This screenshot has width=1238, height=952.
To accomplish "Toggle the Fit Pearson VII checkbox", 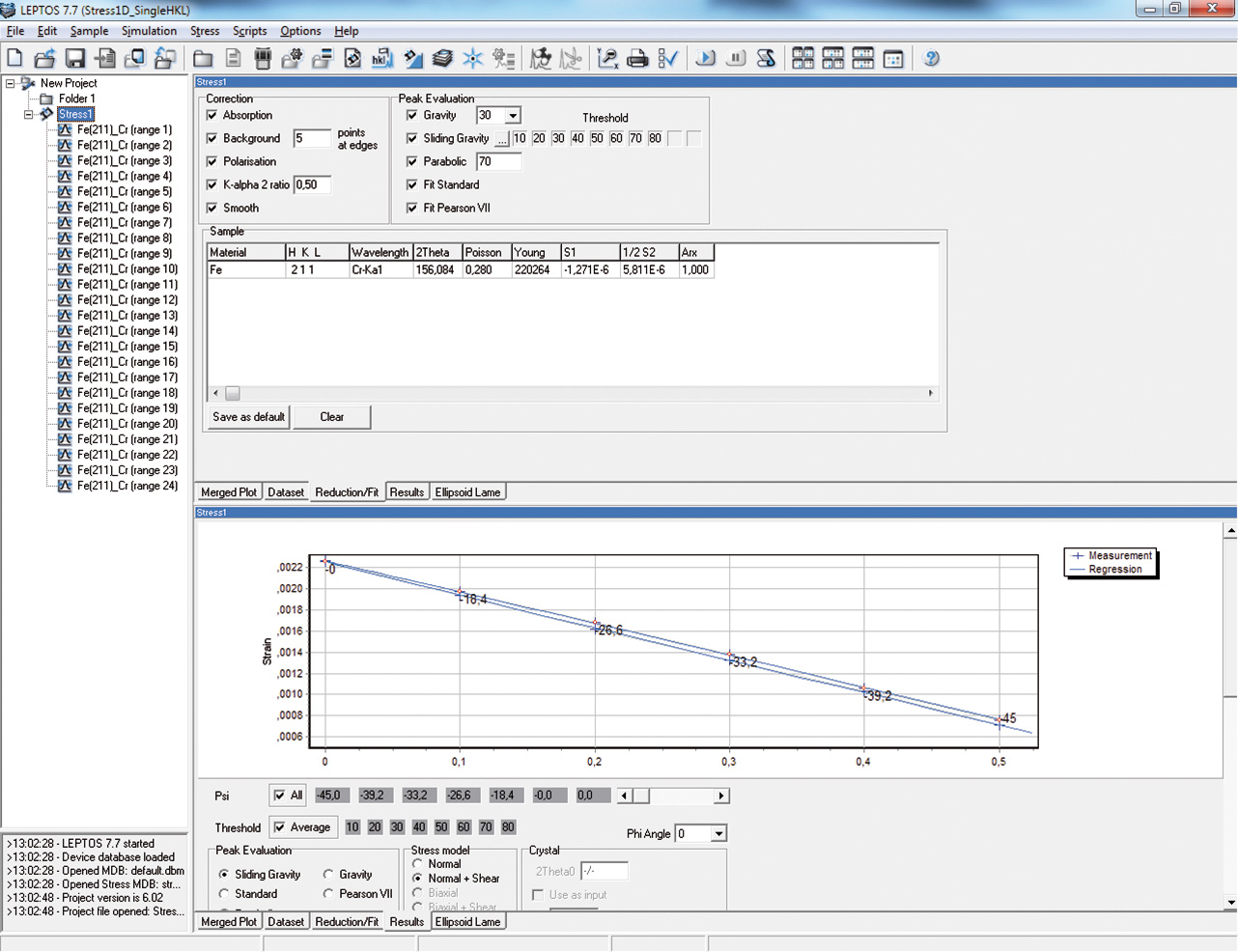I will tap(412, 208).
